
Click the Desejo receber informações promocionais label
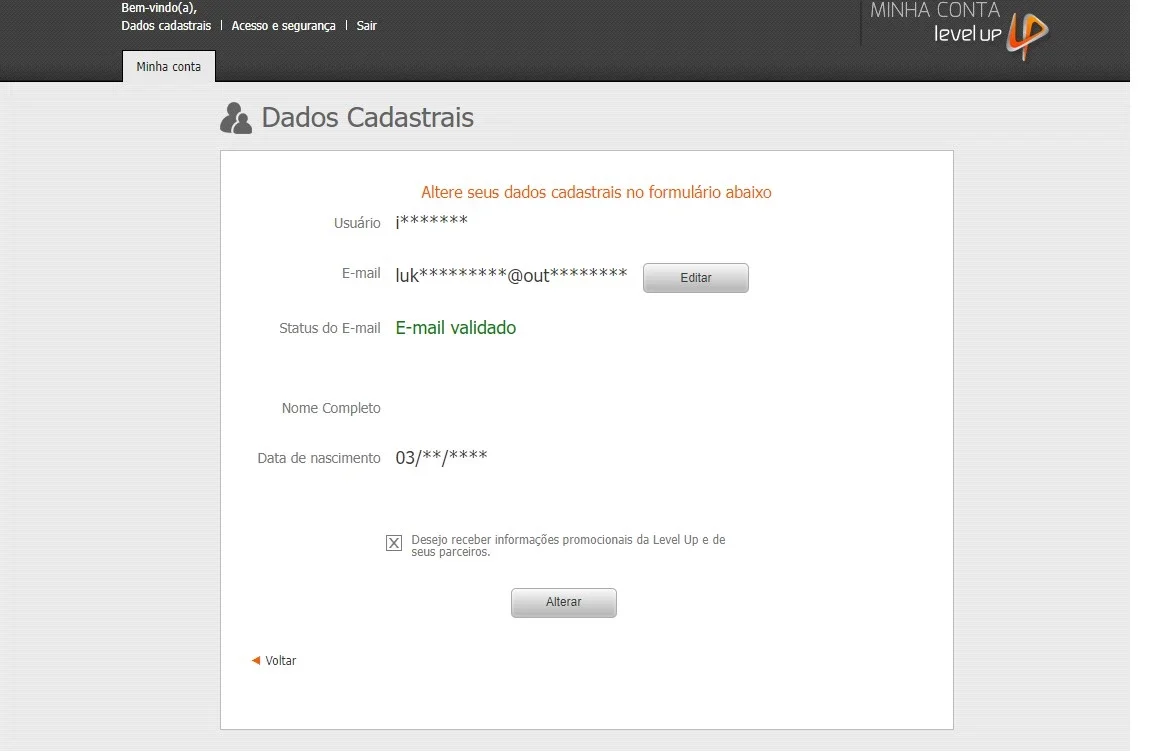[568, 545]
